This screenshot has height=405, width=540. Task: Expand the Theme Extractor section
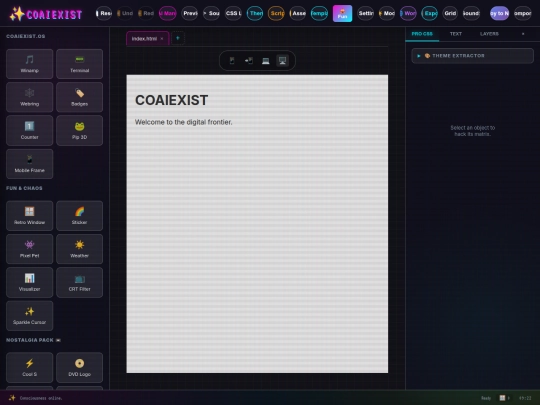472,56
